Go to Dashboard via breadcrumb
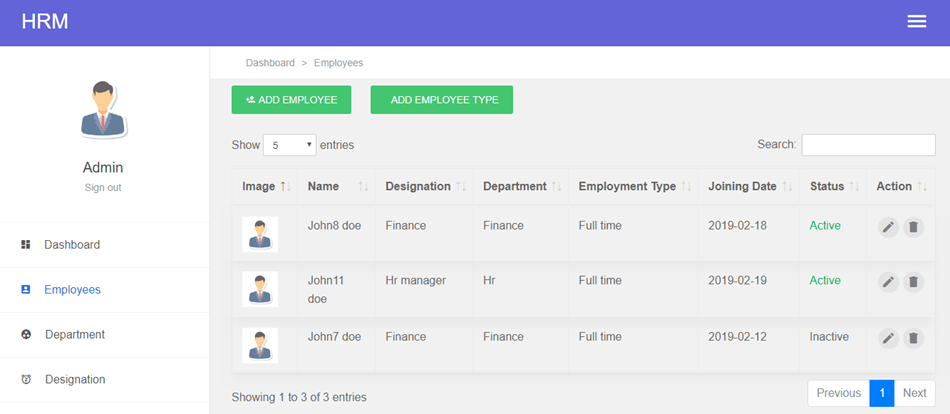This screenshot has height=414, width=950. [x=270, y=63]
